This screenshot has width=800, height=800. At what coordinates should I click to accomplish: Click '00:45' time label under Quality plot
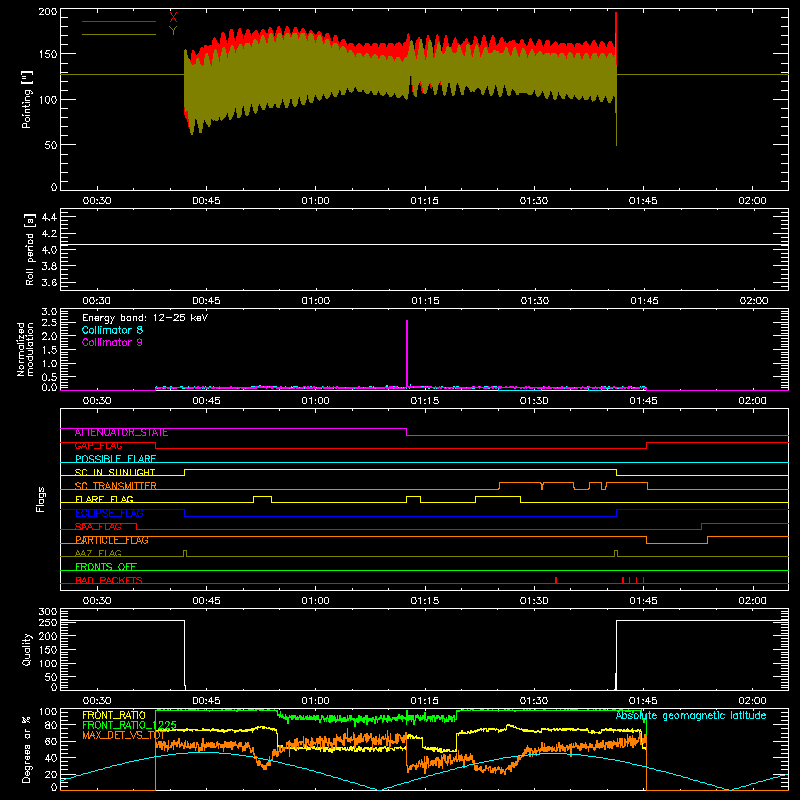(206, 701)
